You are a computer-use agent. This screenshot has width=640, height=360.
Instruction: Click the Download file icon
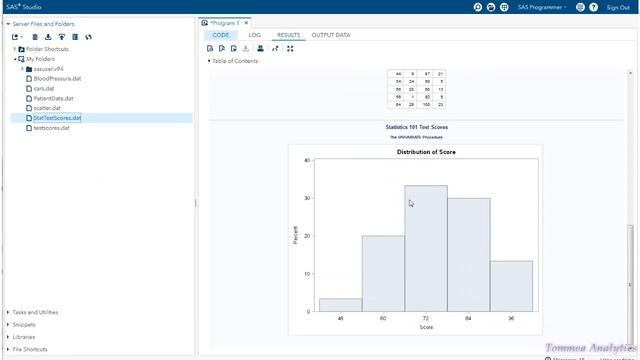[x=48, y=37]
